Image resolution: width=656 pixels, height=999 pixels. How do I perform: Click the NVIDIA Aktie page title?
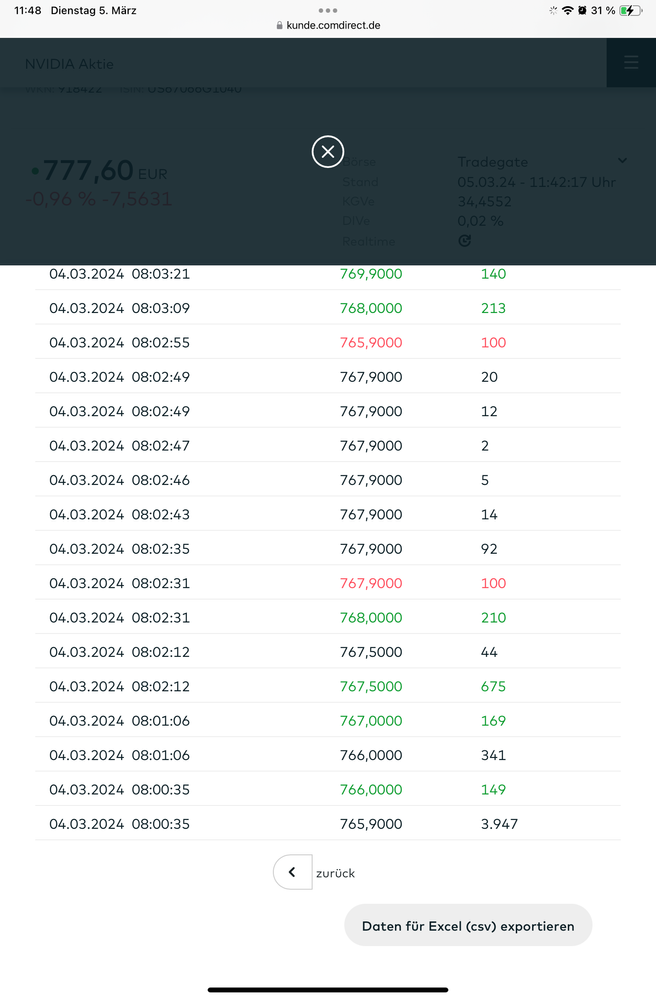coord(69,64)
